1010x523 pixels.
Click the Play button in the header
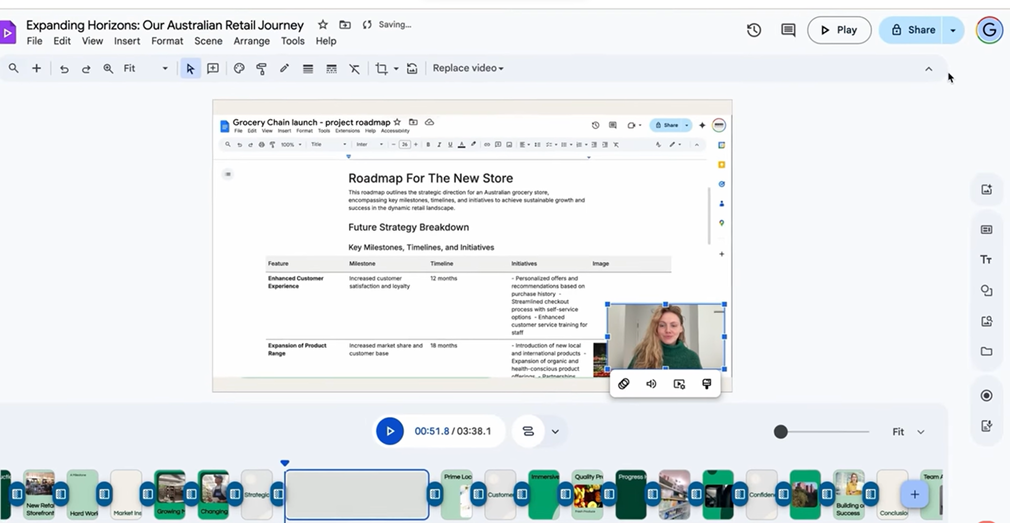pos(839,30)
